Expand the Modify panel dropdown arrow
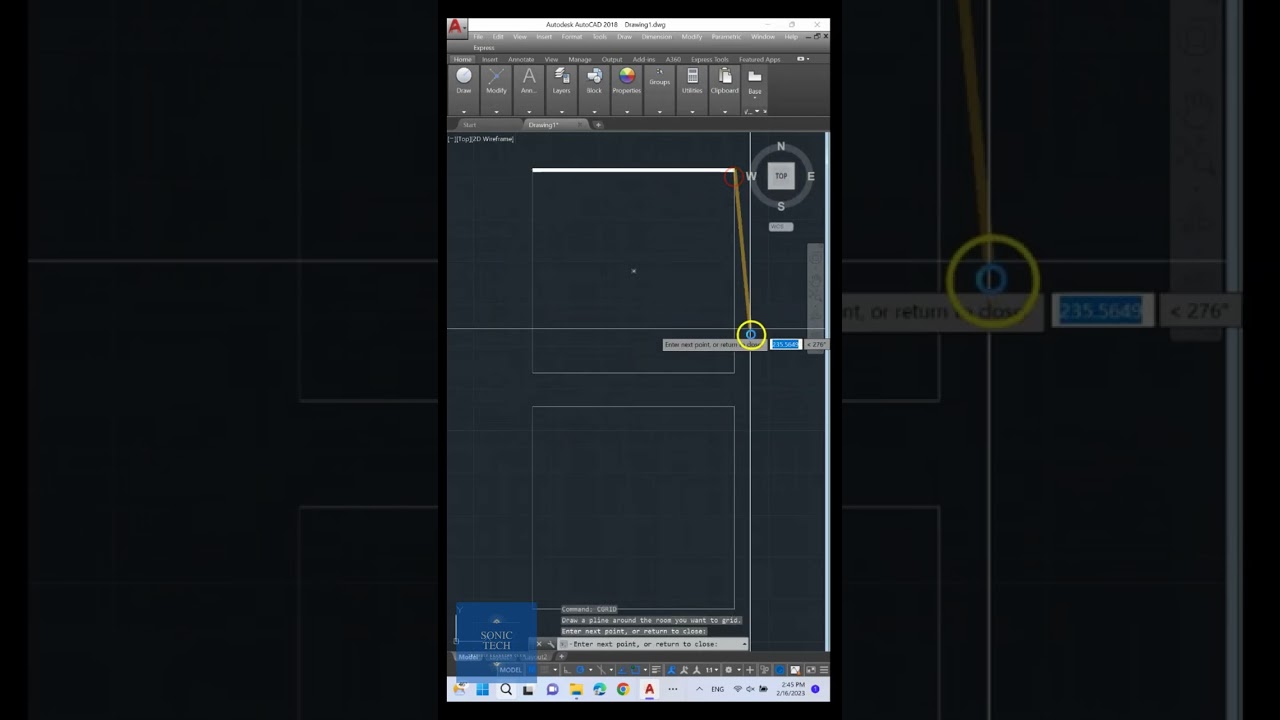Viewport: 1280px width, 720px height. (496, 112)
